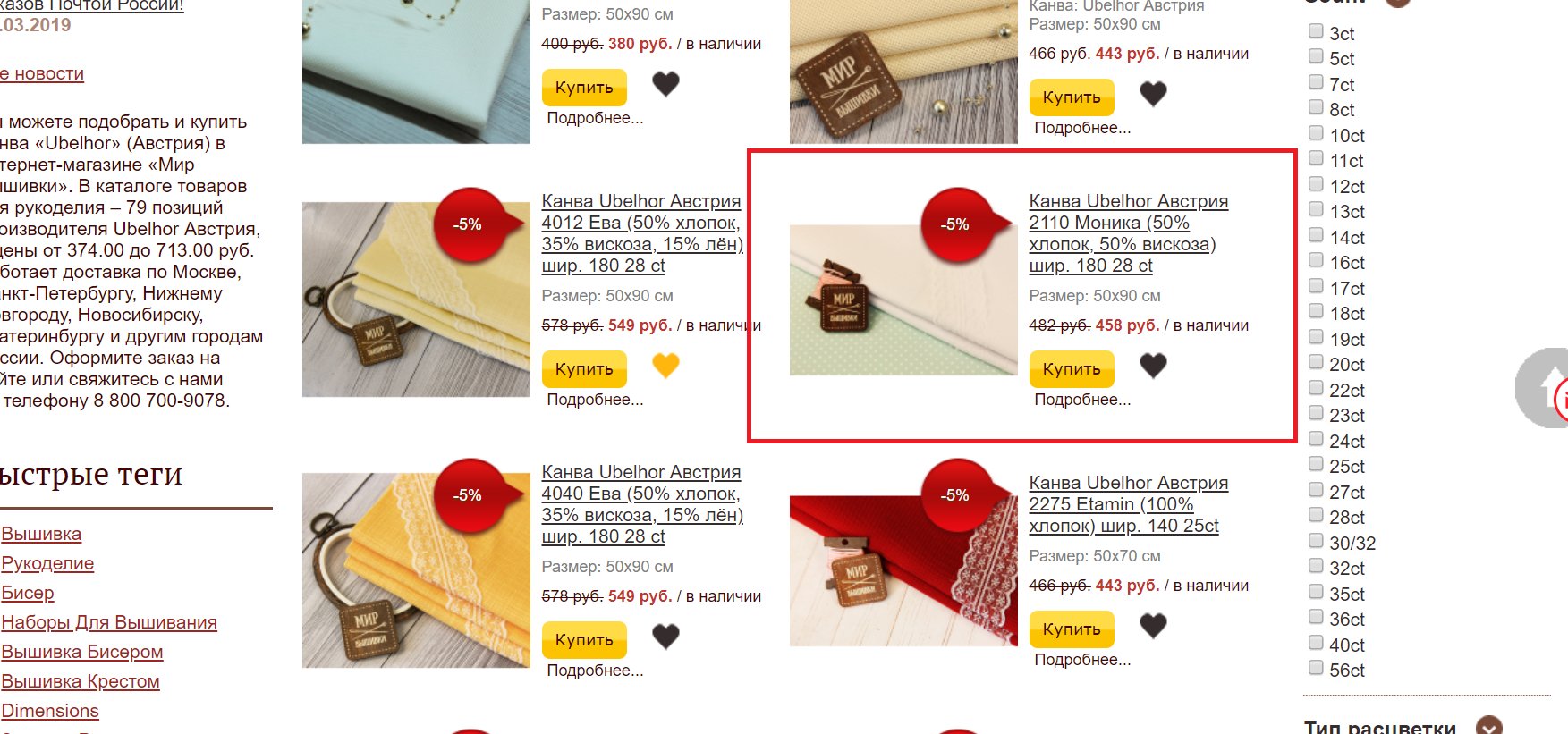The width and height of the screenshot is (1568, 734).
Task: Buy the 2110 Моника canvas with Купить
Action: point(1072,369)
